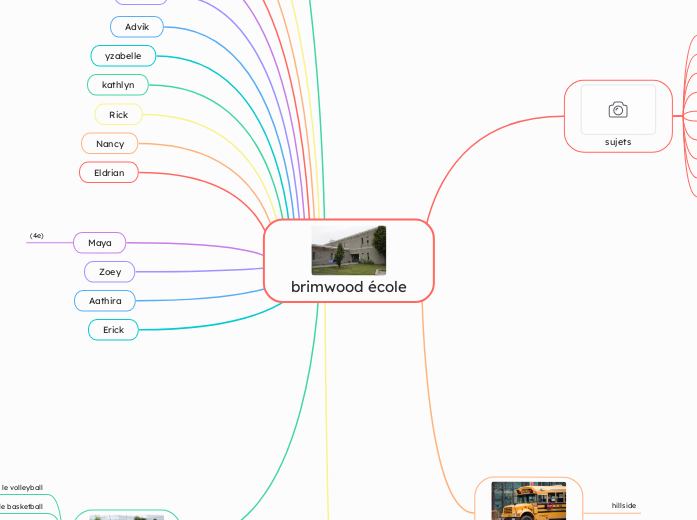Select the Maya node
697x520 pixels.
click(100, 243)
